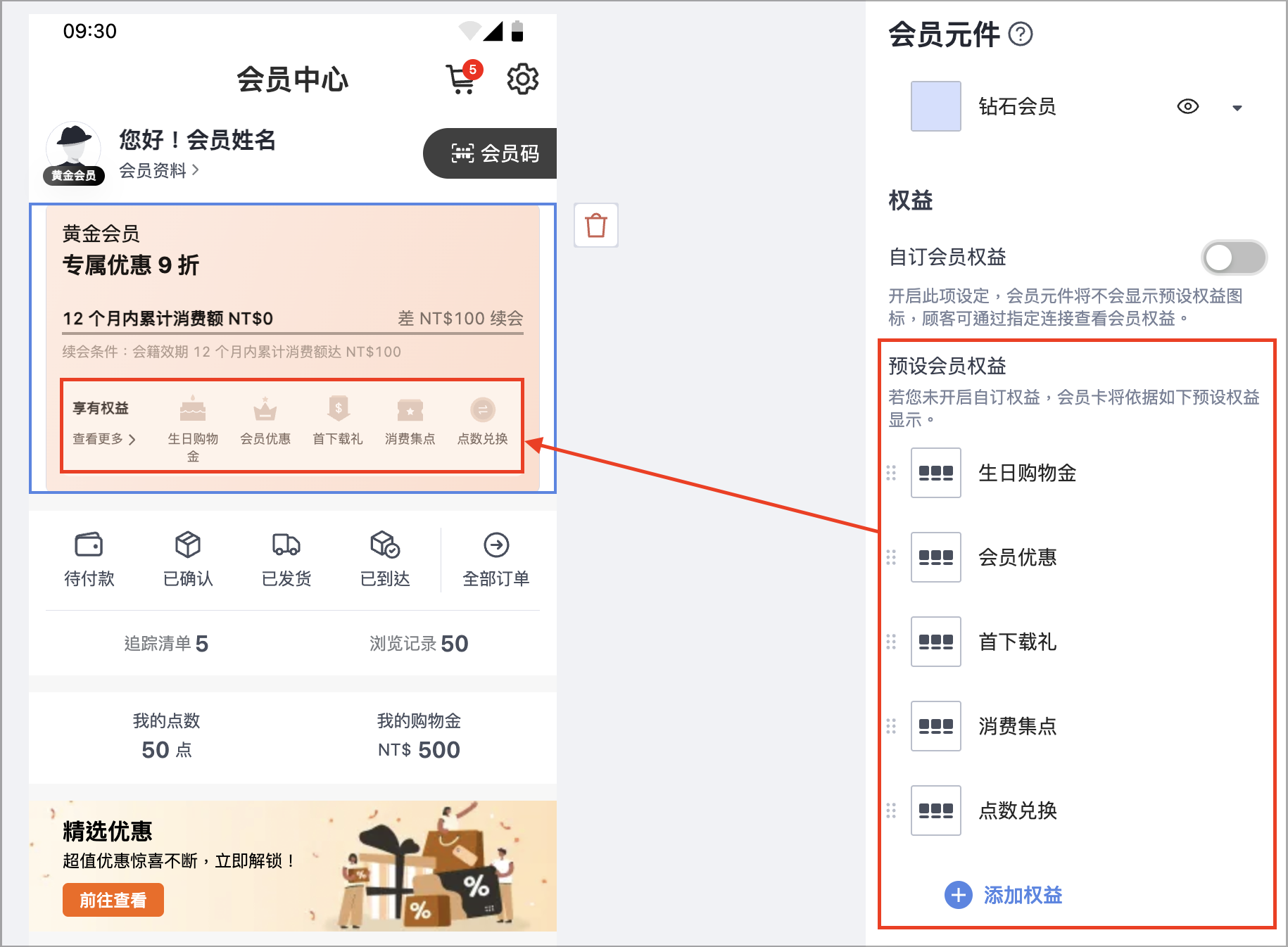View 我的购物金 NT$ 500
This screenshot has width=1288, height=947.
coord(419,736)
